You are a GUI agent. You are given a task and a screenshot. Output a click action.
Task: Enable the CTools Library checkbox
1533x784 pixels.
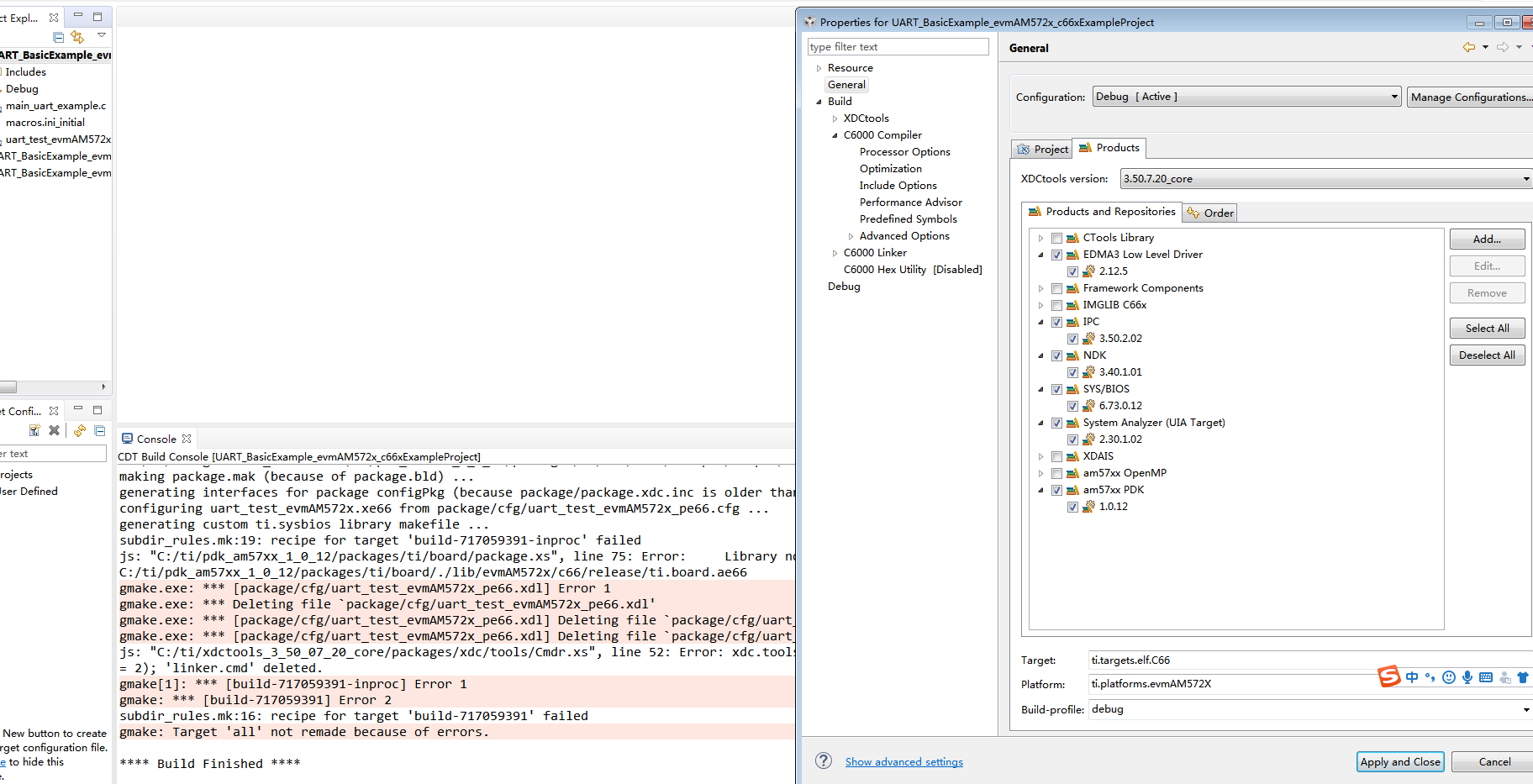(1056, 238)
